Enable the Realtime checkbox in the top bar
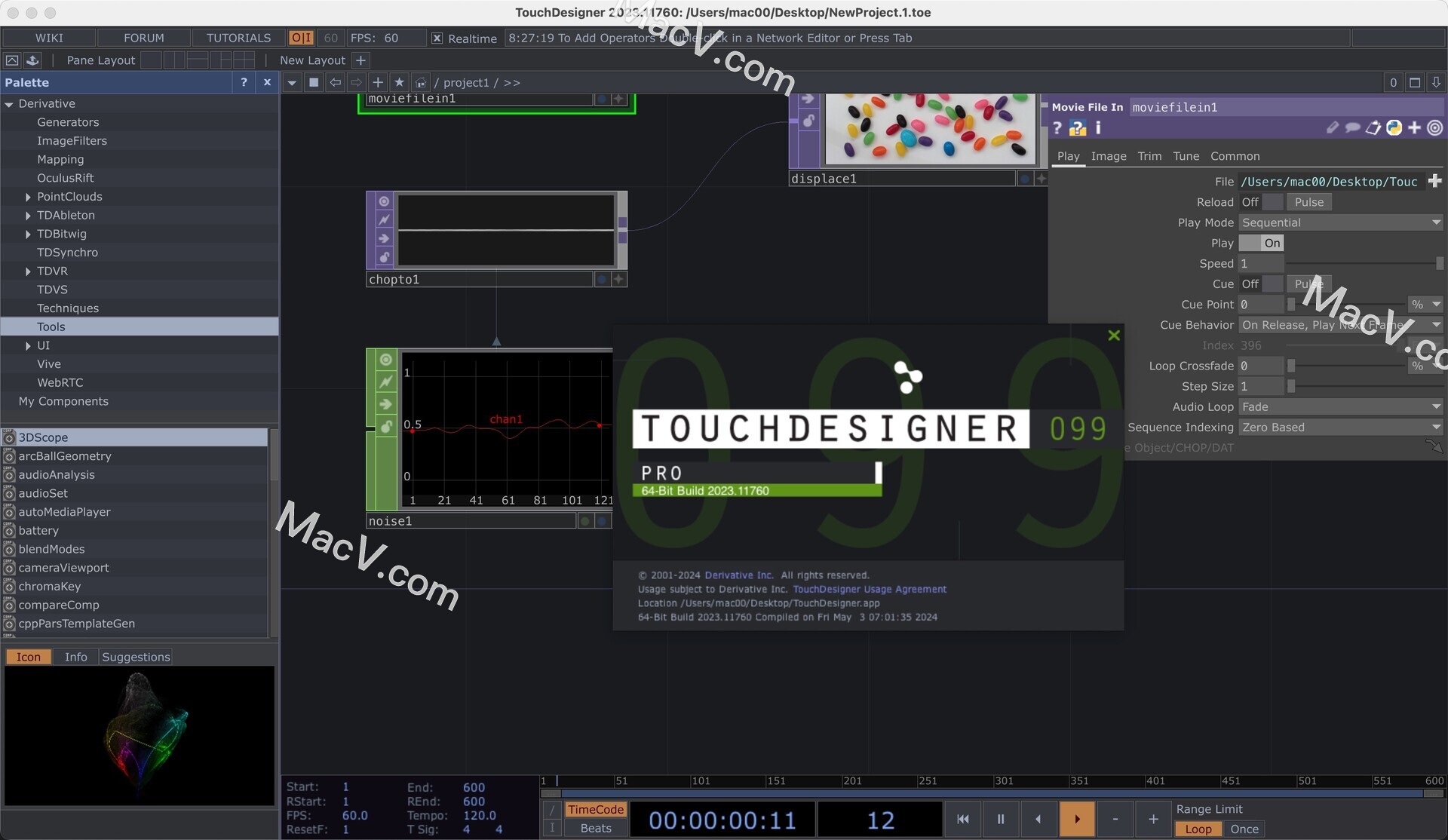The height and width of the screenshot is (840, 1448). (437, 38)
